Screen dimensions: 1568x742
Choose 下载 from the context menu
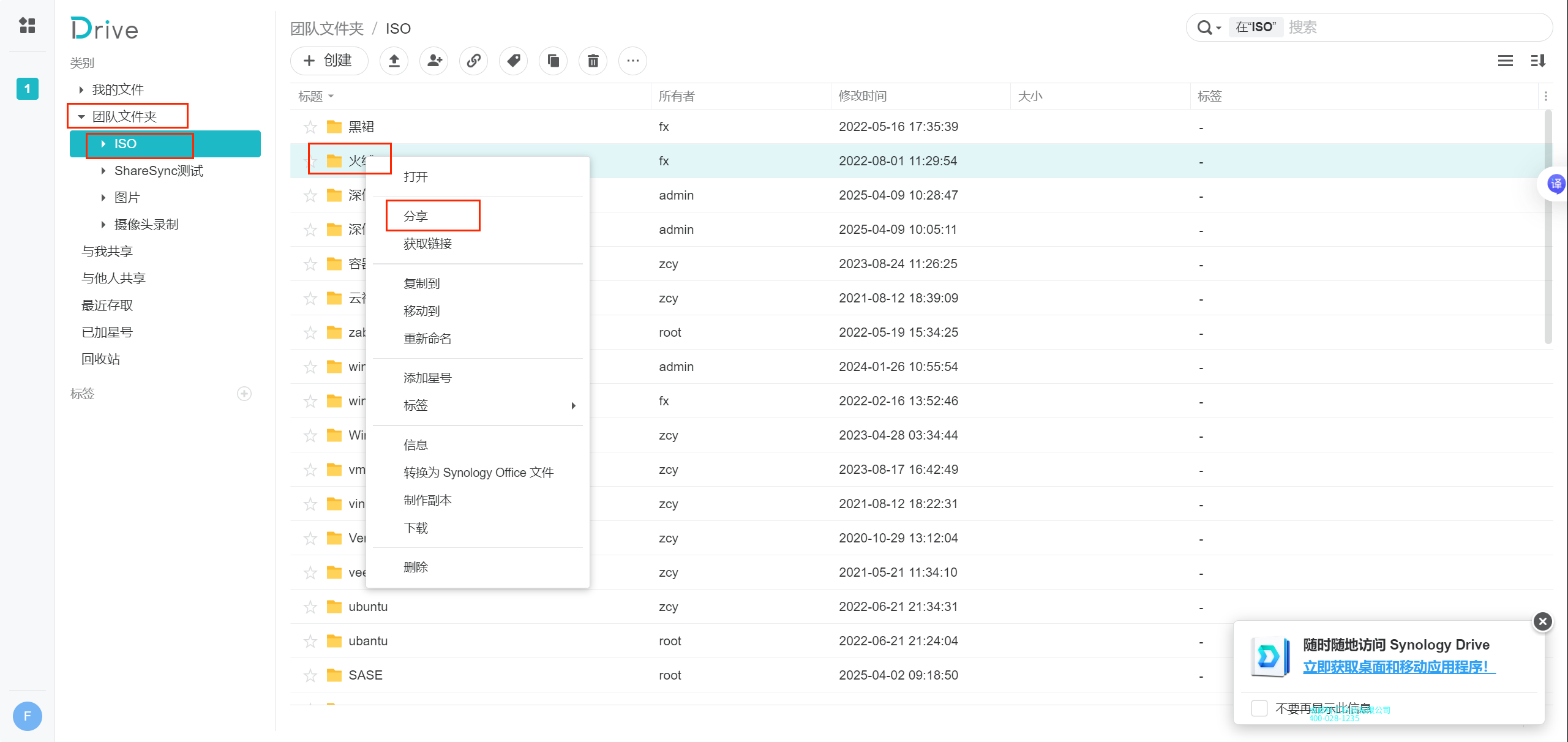416,528
